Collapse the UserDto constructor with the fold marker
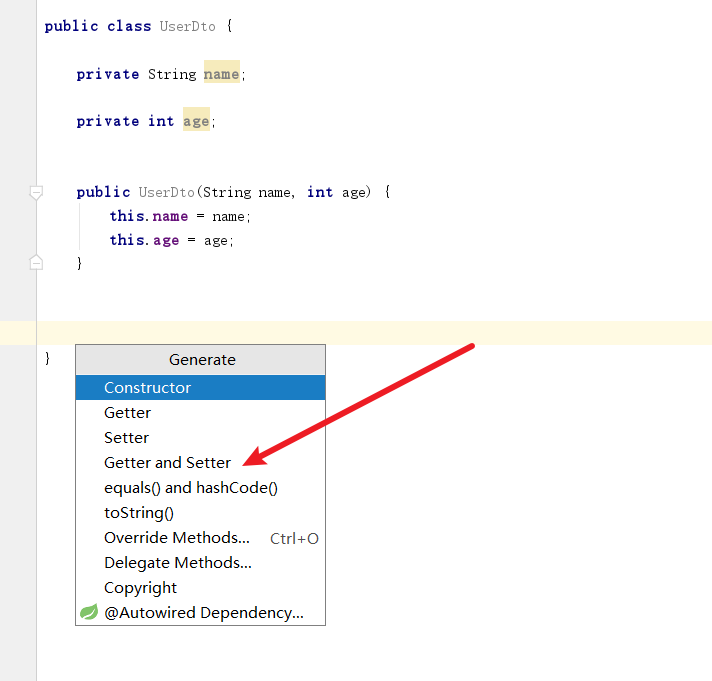The image size is (712, 681). point(36,192)
